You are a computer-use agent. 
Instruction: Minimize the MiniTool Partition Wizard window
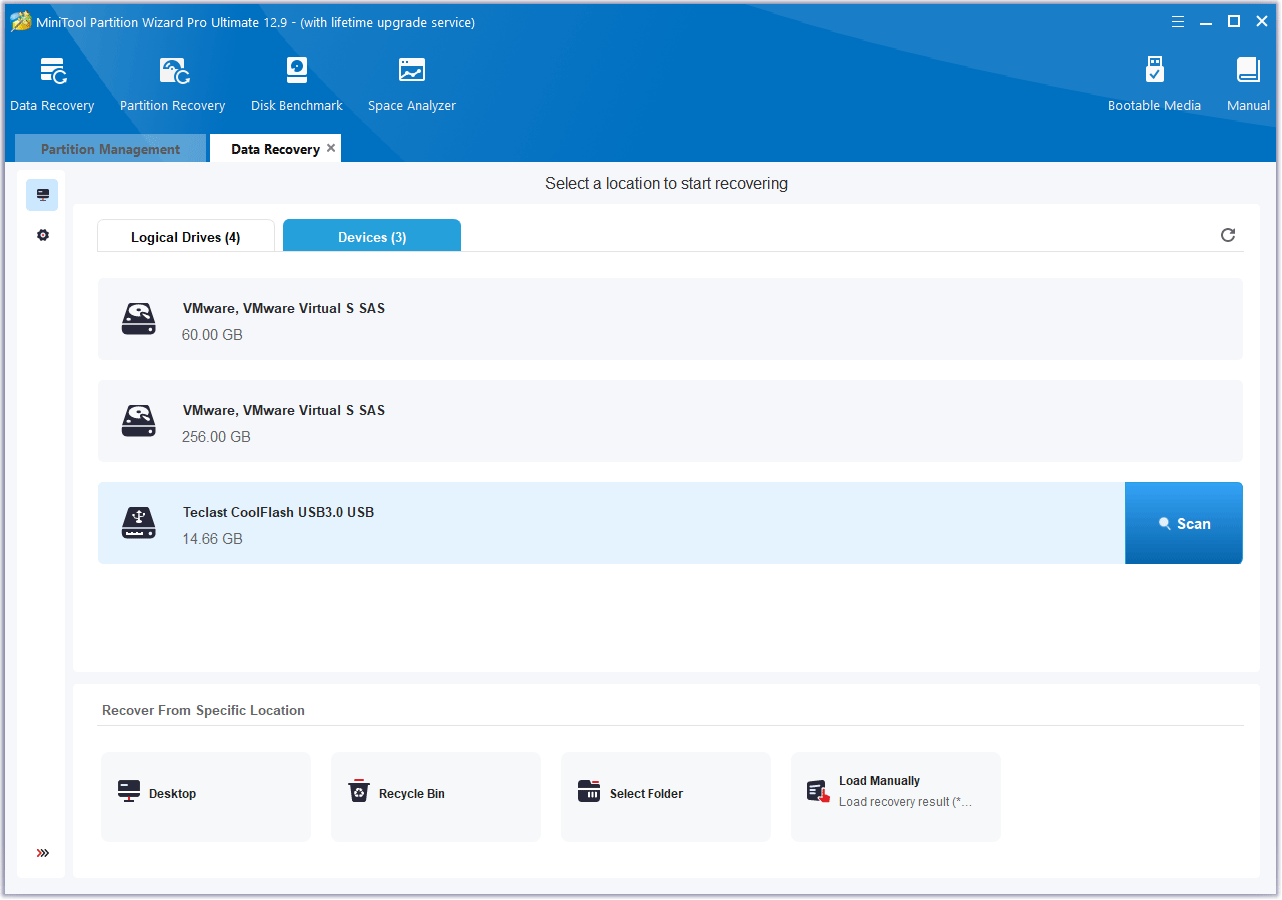1206,21
